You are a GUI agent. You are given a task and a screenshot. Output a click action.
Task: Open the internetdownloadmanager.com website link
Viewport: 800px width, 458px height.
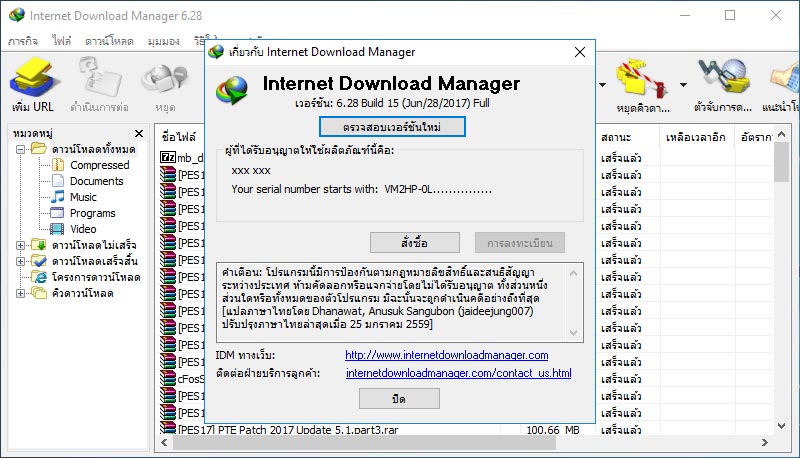(446, 355)
